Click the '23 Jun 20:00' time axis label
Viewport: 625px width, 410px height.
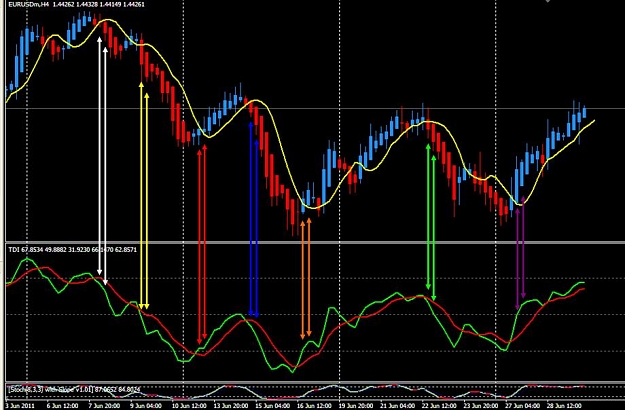pyautogui.click(x=481, y=406)
